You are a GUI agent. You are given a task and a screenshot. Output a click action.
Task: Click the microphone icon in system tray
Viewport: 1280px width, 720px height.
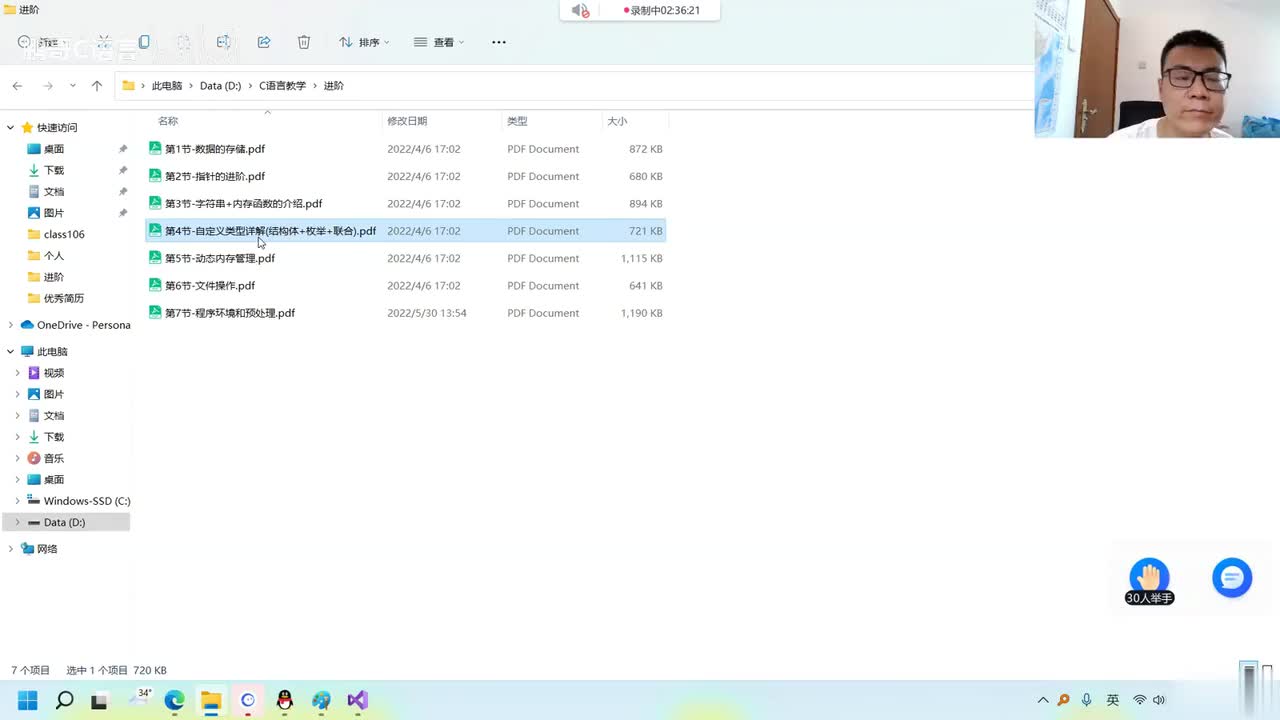coord(1087,700)
